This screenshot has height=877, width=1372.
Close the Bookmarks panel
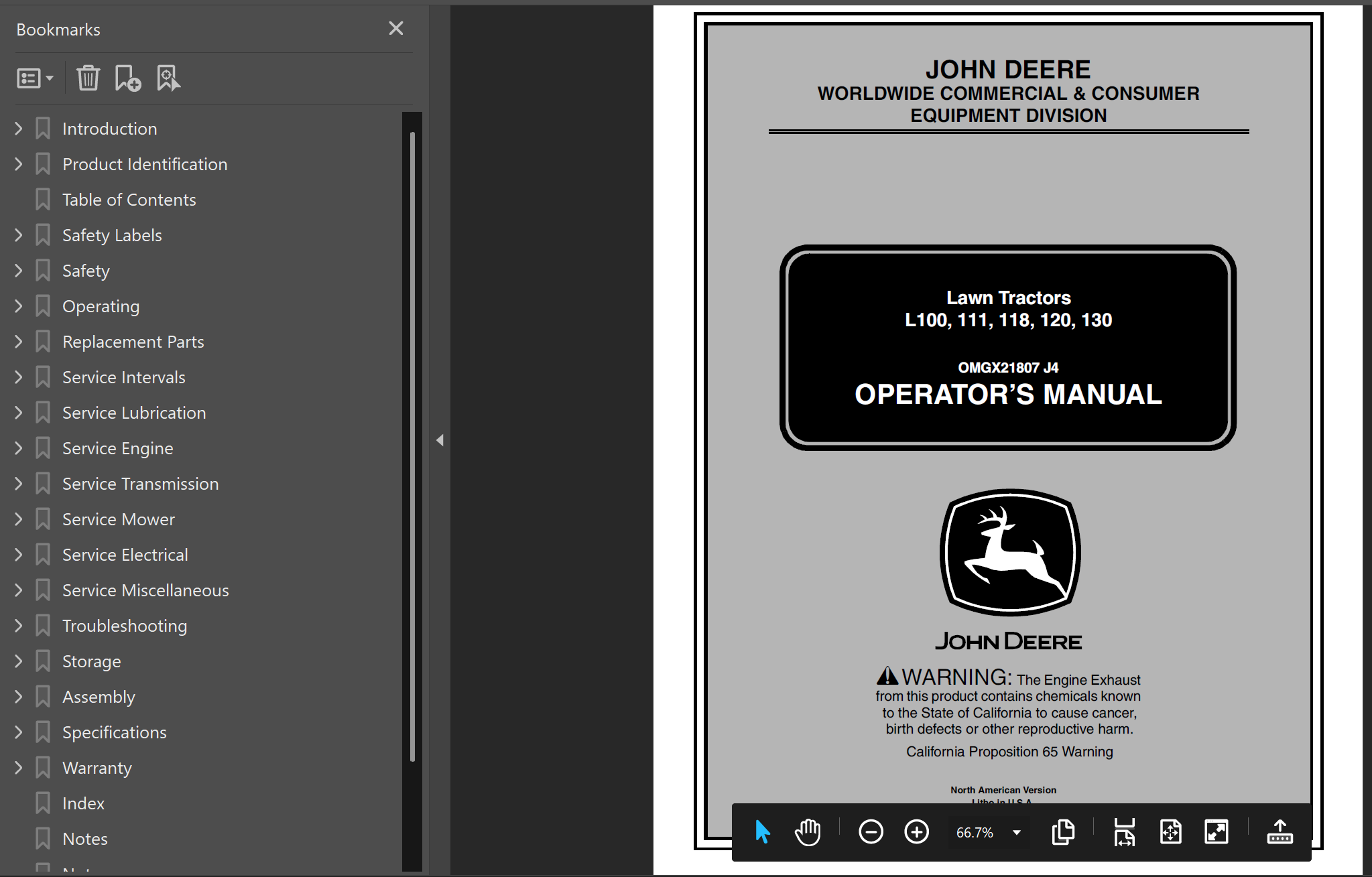pyautogui.click(x=396, y=28)
